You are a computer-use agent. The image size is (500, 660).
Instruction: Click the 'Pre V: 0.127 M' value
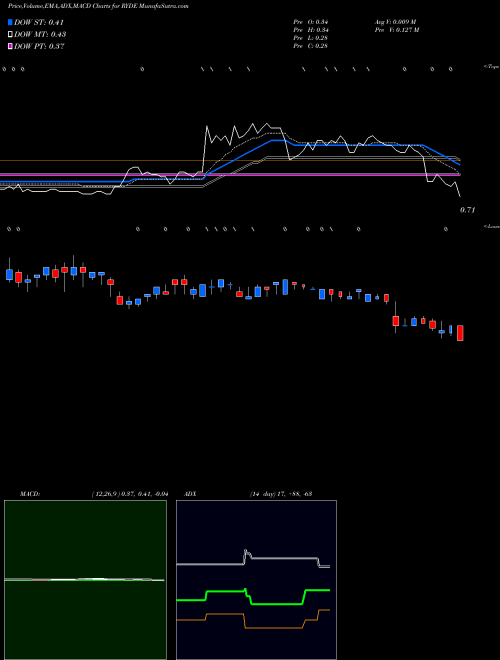[397, 30]
